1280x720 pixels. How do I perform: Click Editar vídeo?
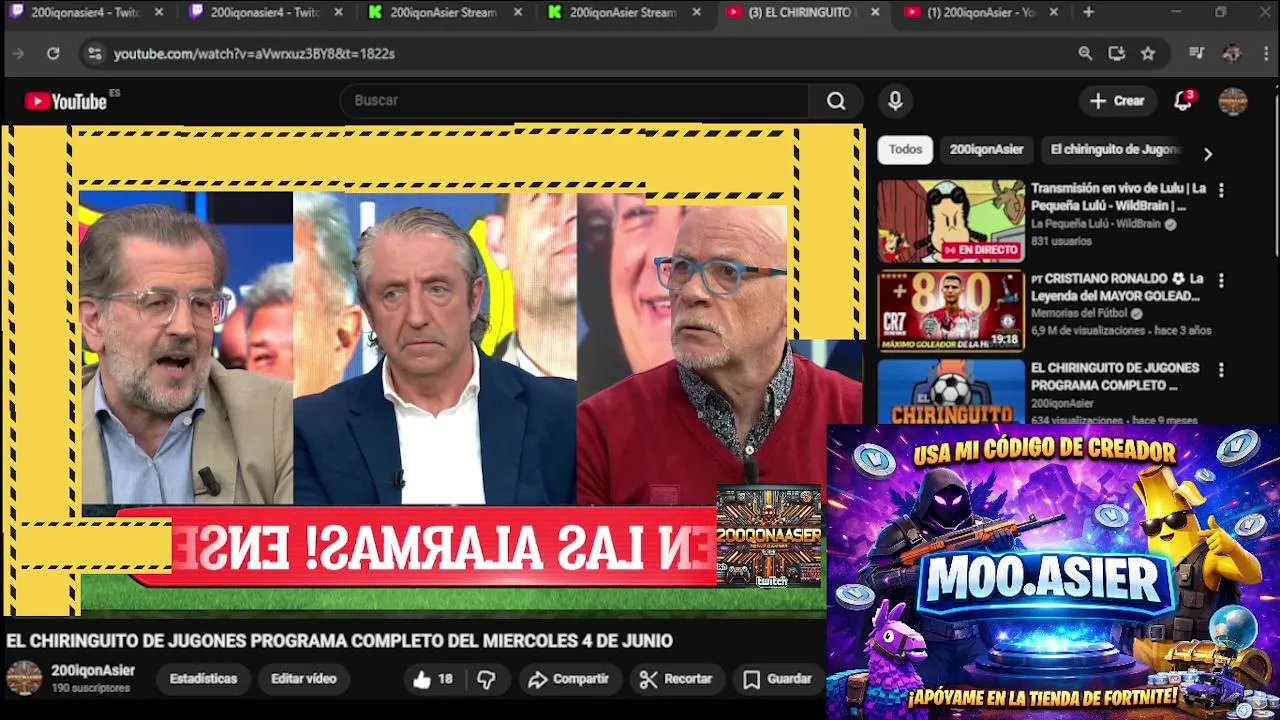pyautogui.click(x=303, y=679)
